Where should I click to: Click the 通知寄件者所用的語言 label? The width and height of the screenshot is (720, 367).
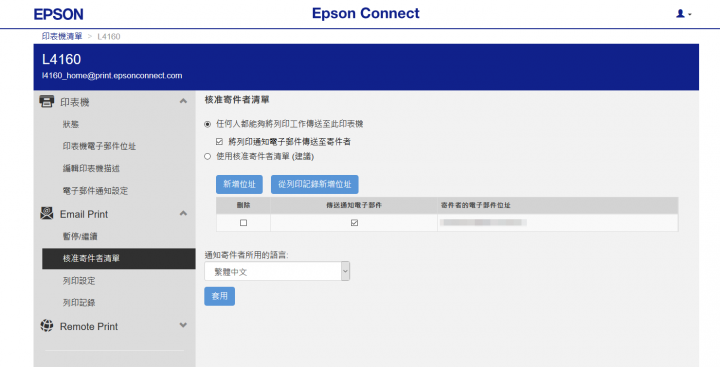pyautogui.click(x=246, y=255)
